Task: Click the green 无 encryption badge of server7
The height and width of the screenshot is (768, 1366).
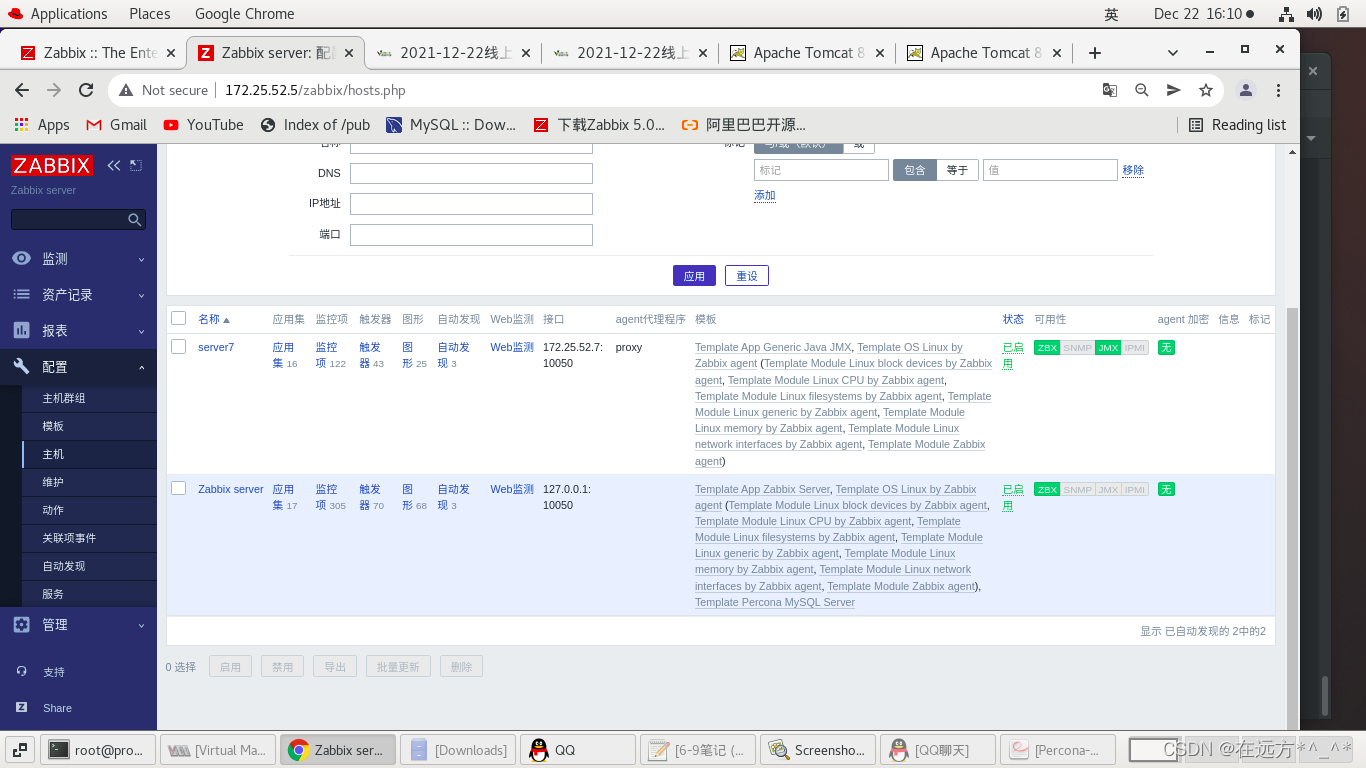Action: 1166,348
